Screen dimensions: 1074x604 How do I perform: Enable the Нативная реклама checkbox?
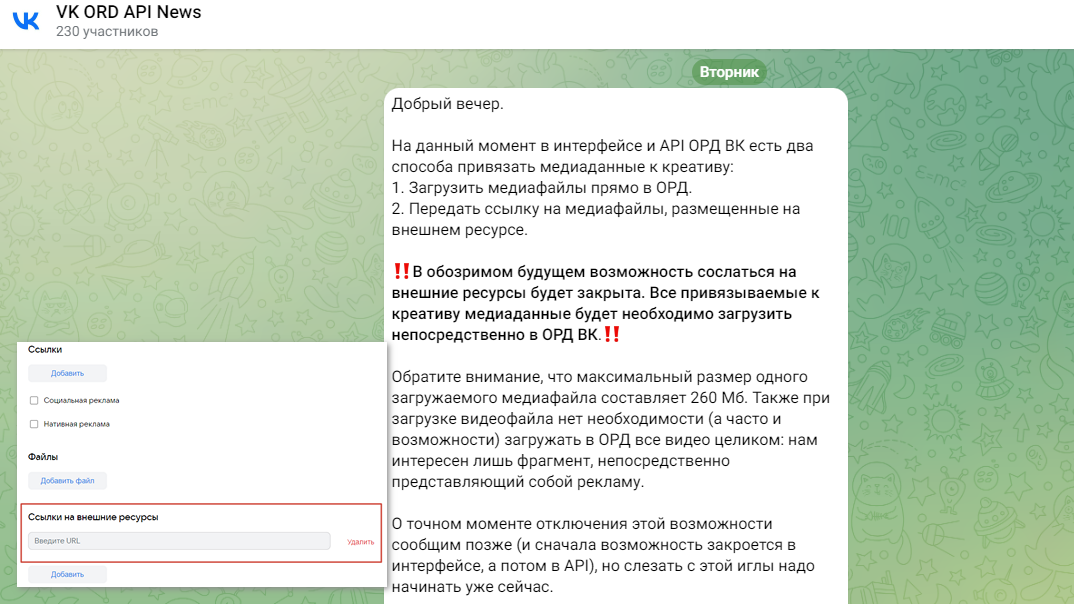(34, 425)
